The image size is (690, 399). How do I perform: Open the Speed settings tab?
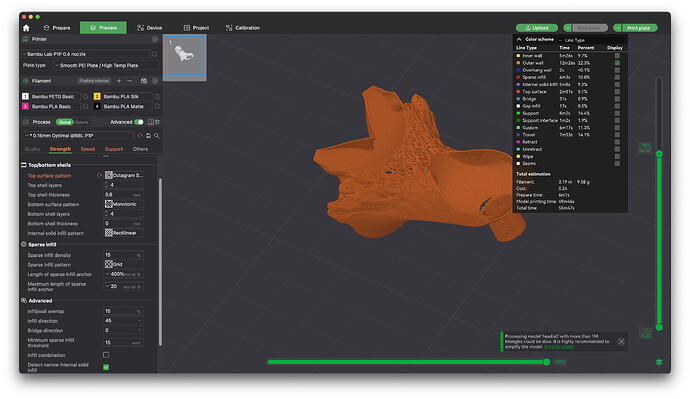tap(88, 149)
